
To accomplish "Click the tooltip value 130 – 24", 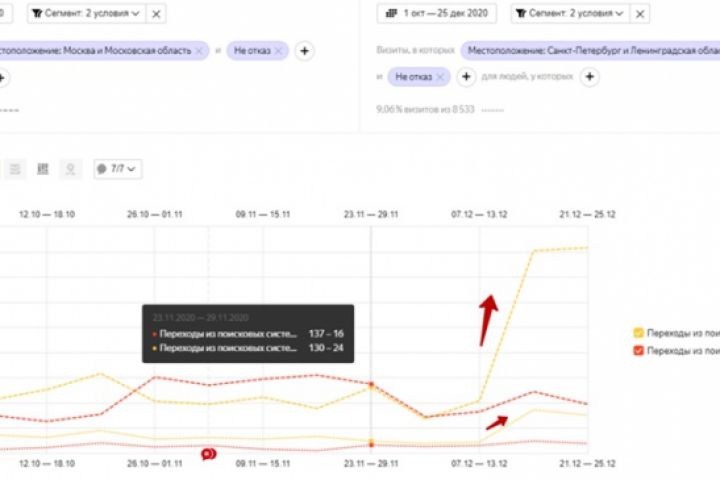I will click(326, 348).
